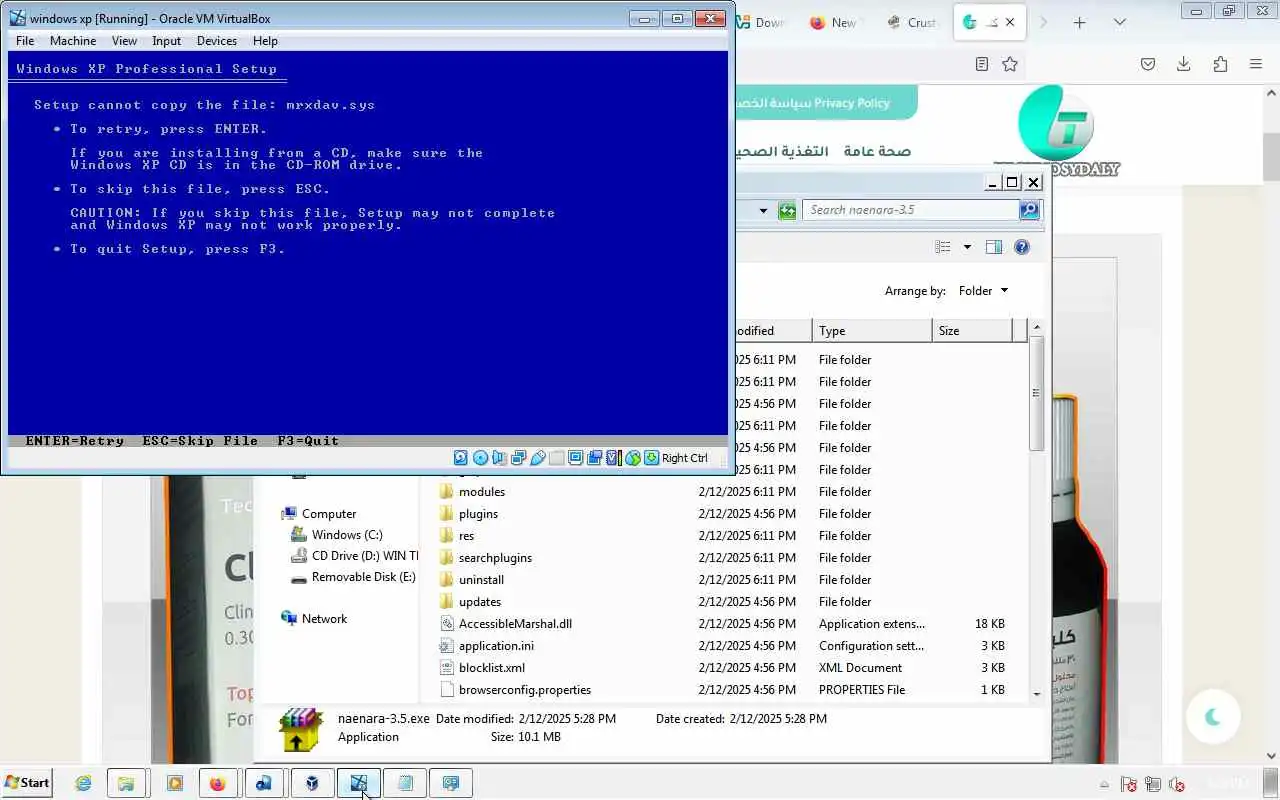The image size is (1280, 800).
Task: Click the Start button on the taskbar
Action: (x=27, y=783)
